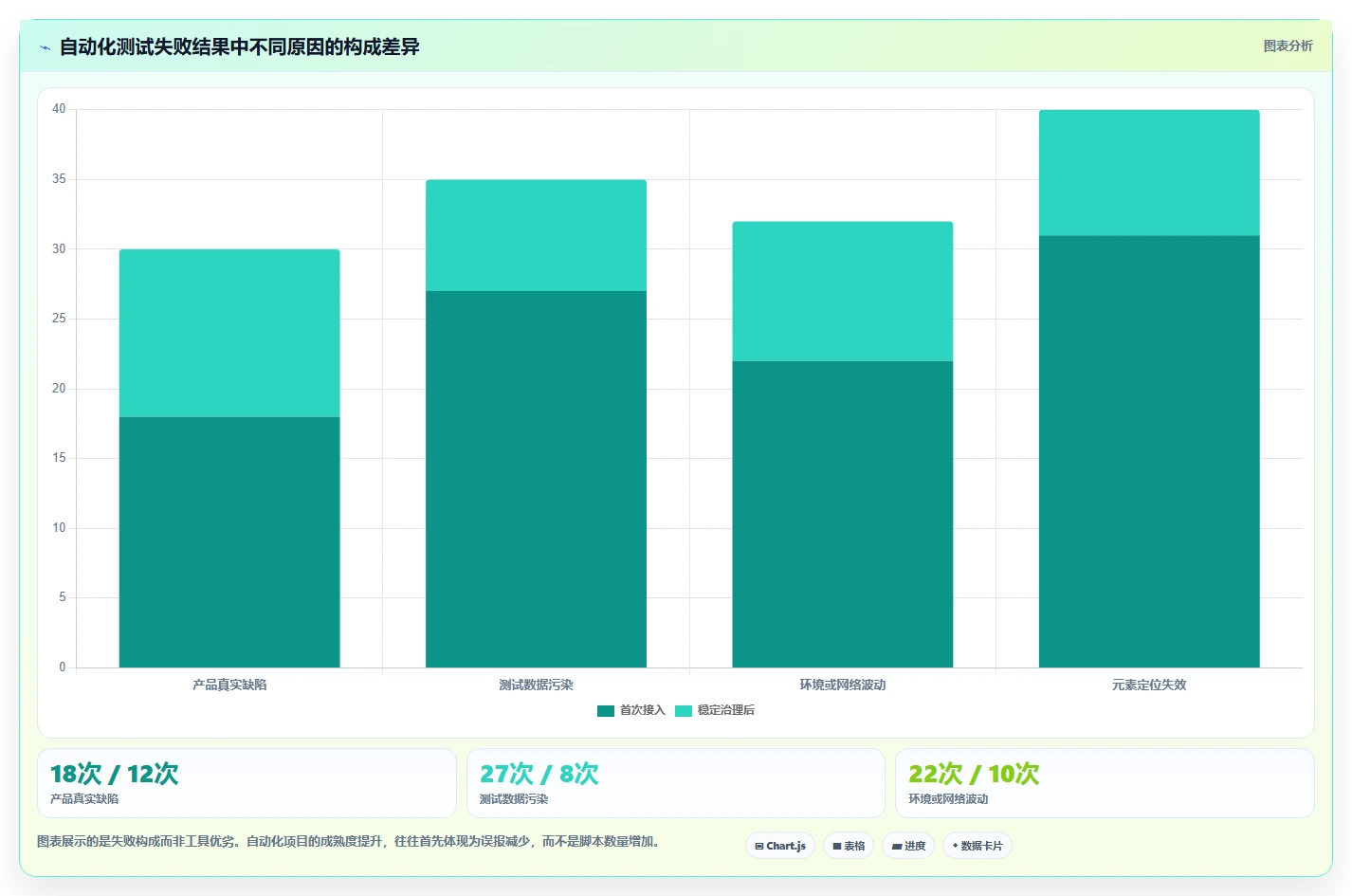1352x896 pixels.
Task: Click the chart title 自动化测试失败结果中不同原因的构成差异
Action: coord(239,46)
